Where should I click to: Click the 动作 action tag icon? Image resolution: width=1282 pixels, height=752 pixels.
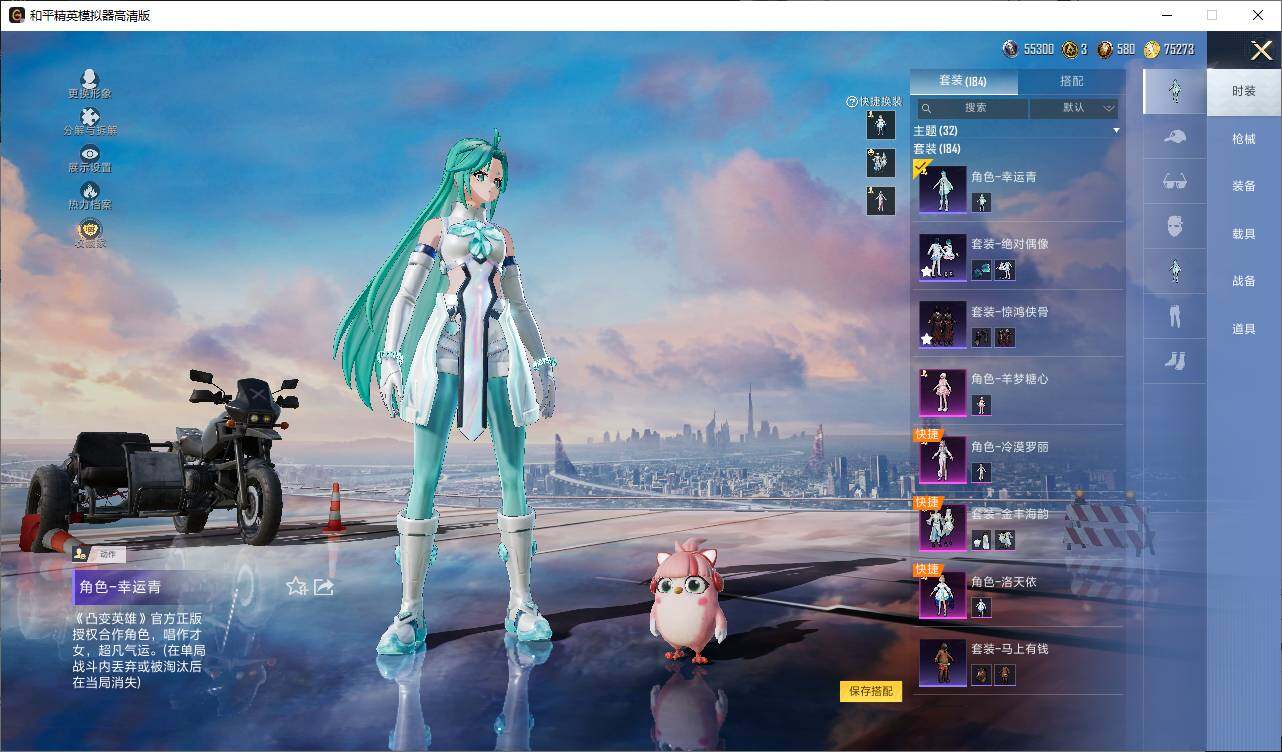[x=81, y=553]
